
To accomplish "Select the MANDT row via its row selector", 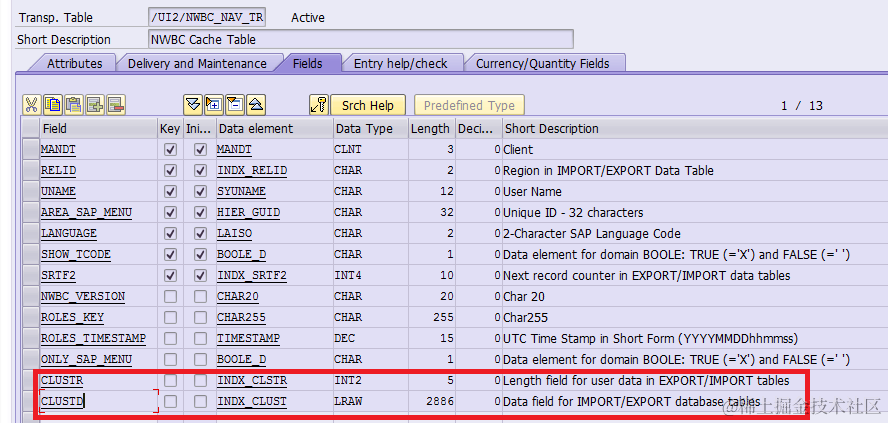I will tap(30, 149).
